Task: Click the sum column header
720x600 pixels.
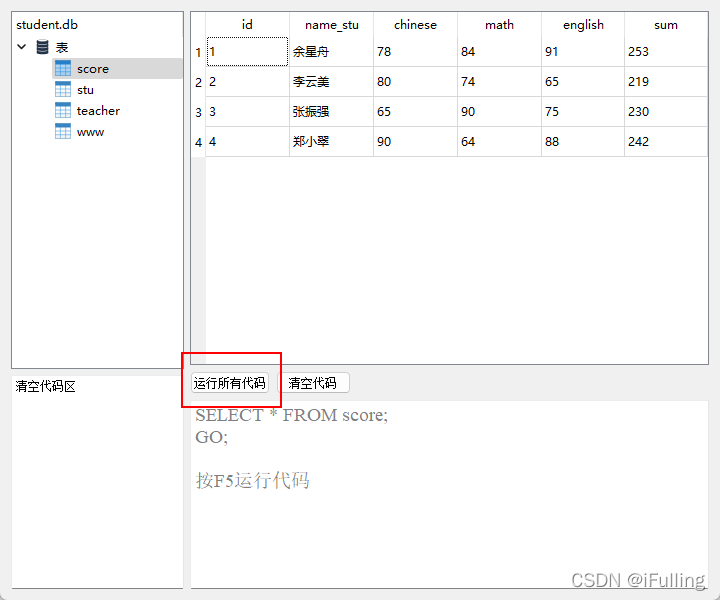Action: [666, 25]
